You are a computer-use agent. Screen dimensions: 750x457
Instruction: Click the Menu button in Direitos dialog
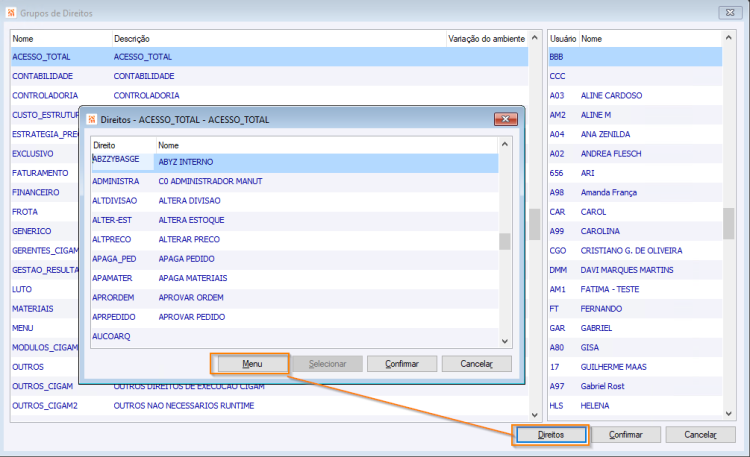(252, 364)
